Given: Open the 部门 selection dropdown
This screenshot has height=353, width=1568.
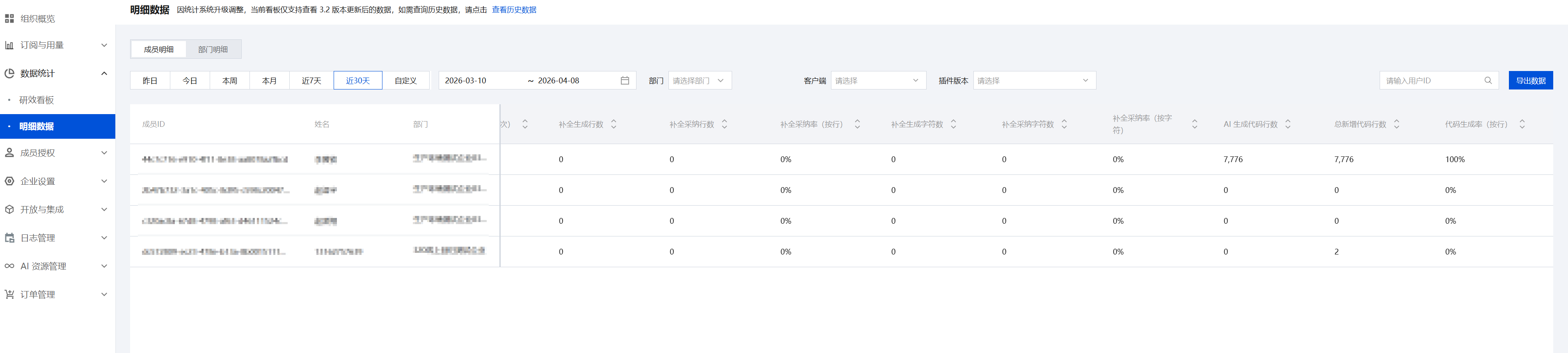Looking at the screenshot, I should (x=699, y=80).
